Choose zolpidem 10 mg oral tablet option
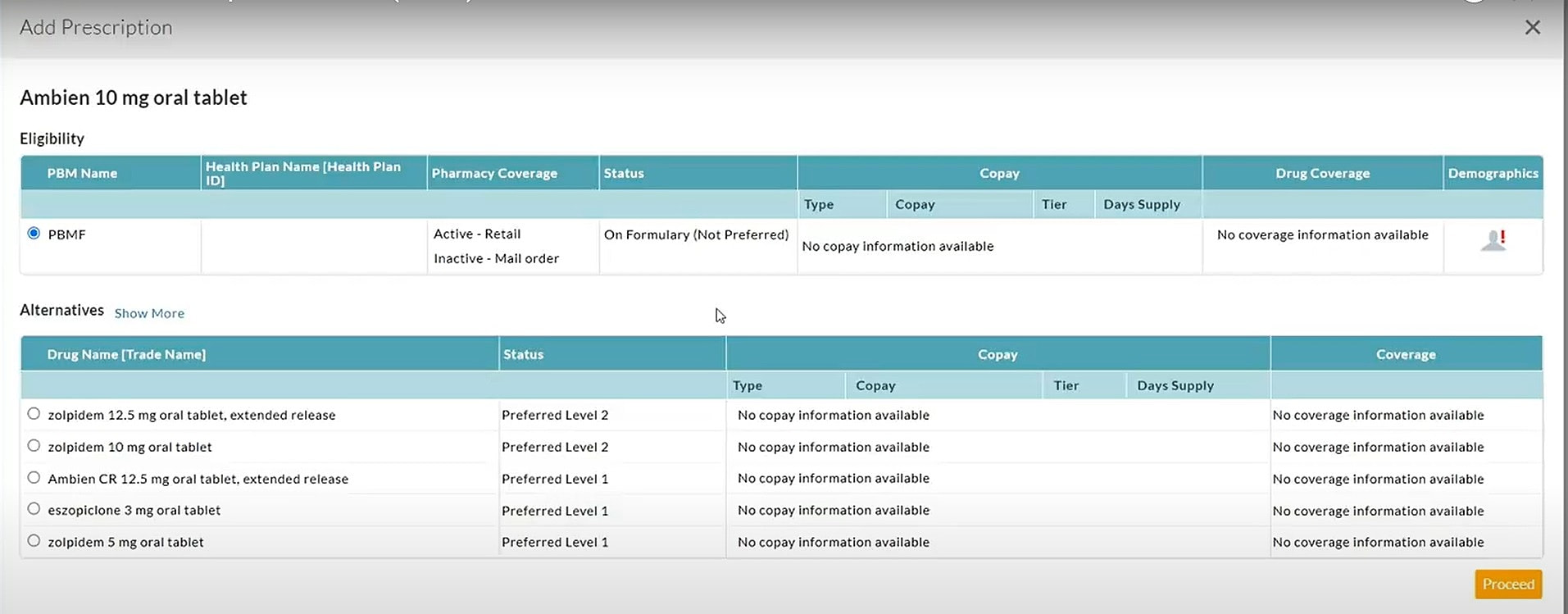This screenshot has width=1568, height=614. point(34,446)
